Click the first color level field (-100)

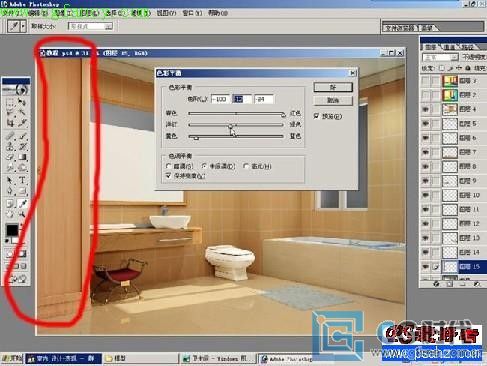[x=220, y=99]
